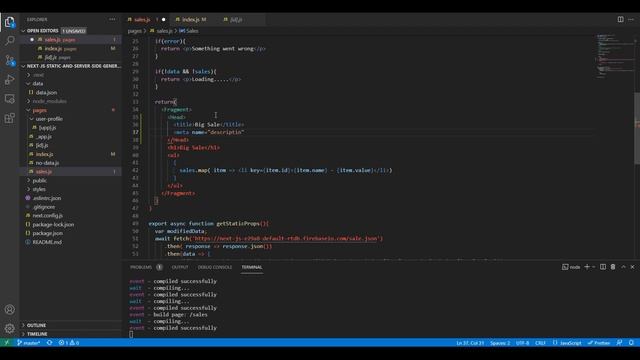
Task: Click the Prettier status bar item
Action: coord(599,342)
